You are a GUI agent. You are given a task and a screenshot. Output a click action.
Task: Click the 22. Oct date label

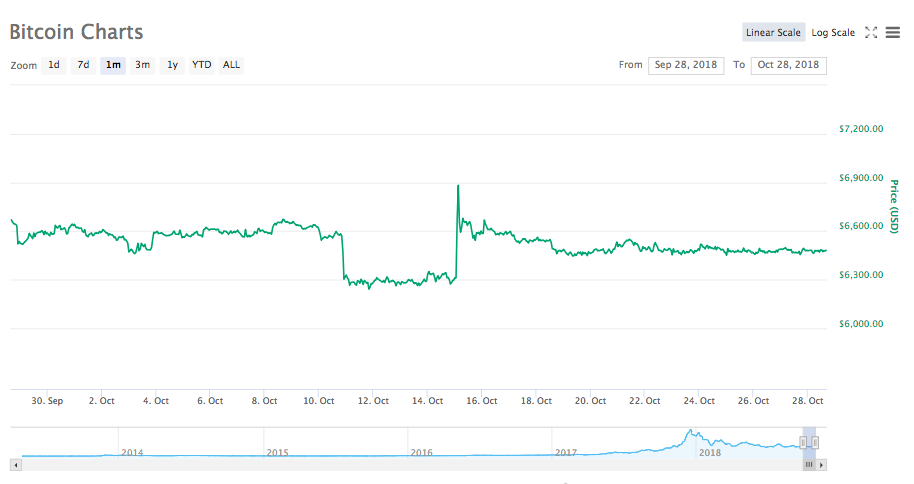[645, 401]
